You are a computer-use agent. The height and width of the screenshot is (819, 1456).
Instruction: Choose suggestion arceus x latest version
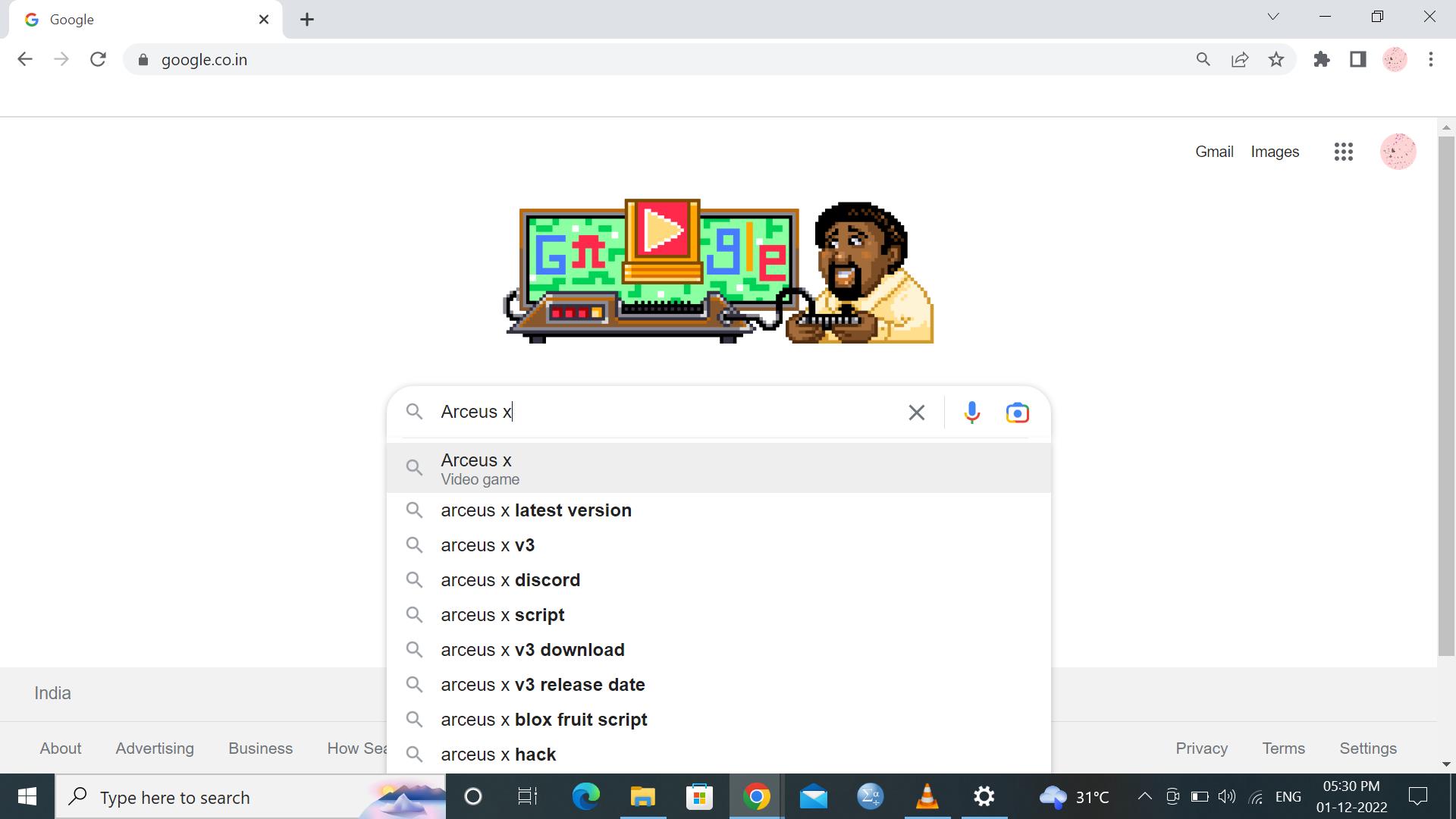click(x=719, y=510)
